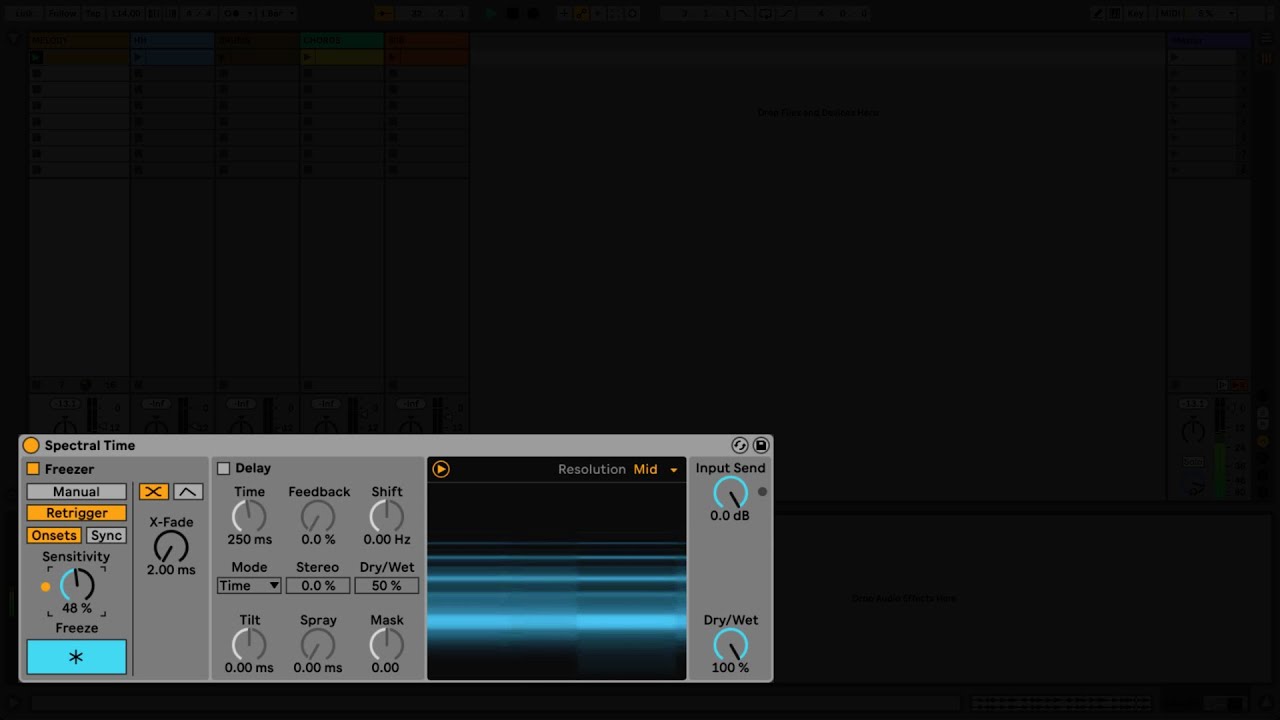The height and width of the screenshot is (720, 1280).
Task: Click the Follow button in toolbar
Action: 62,13
